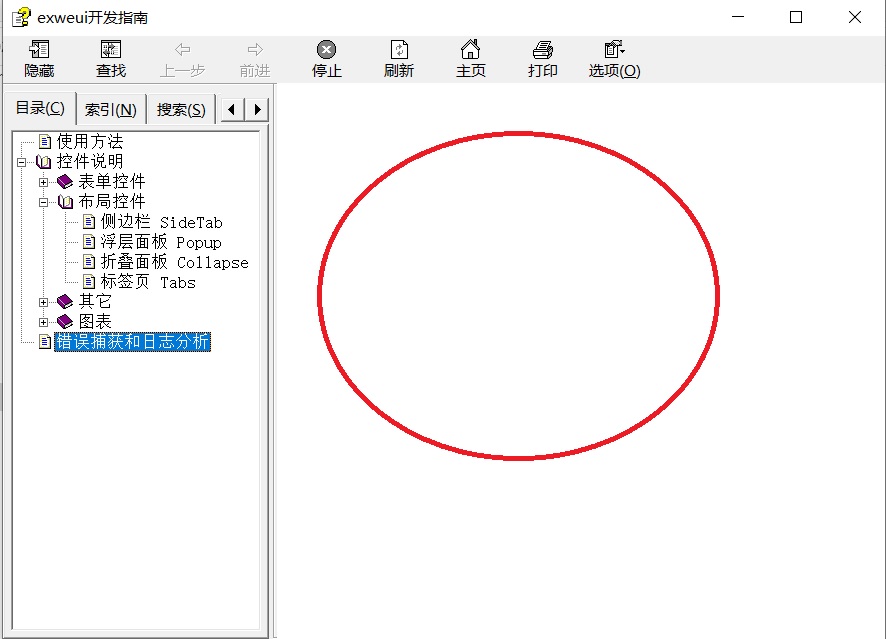Click the 上一步 (Back) arrow icon
The width and height of the screenshot is (886, 639).
pos(183,50)
